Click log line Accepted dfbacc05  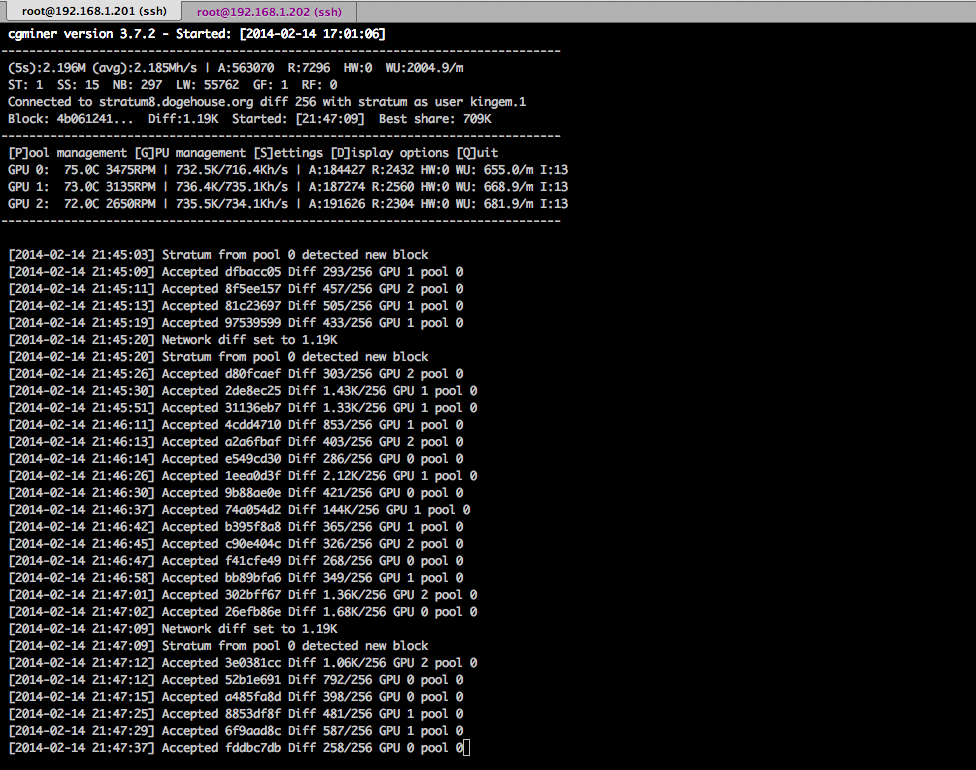click(236, 272)
